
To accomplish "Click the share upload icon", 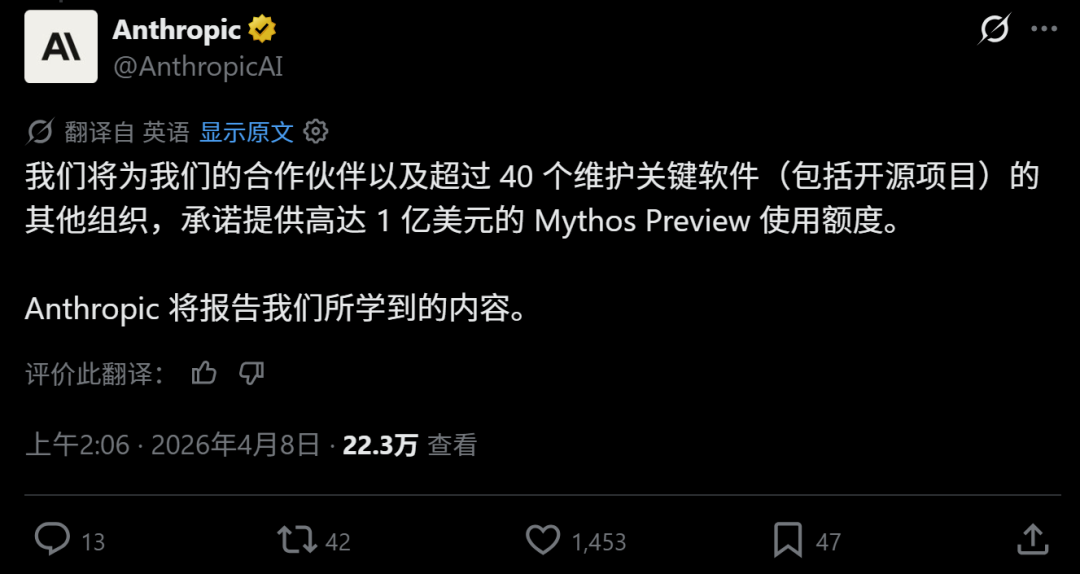I will pos(1033,540).
